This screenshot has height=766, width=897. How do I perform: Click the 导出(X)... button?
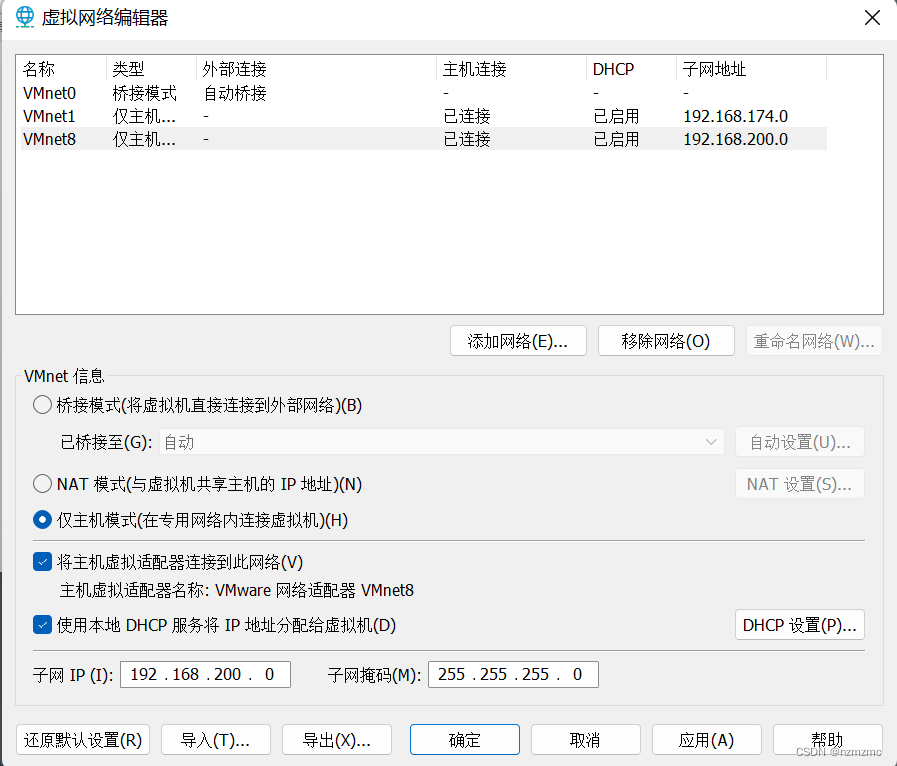point(337,740)
